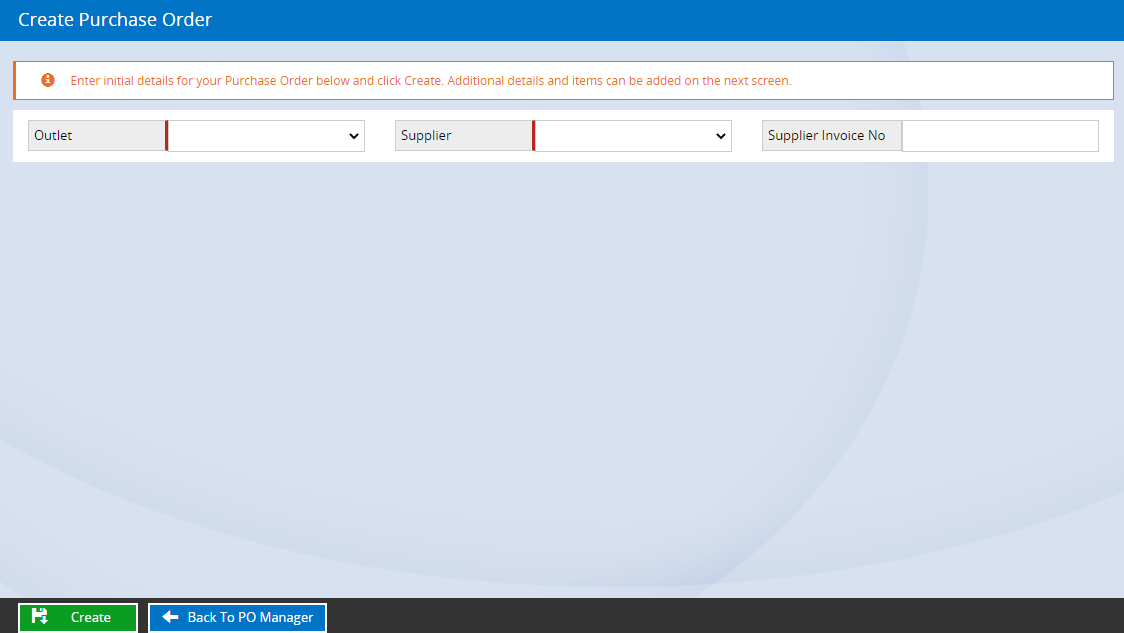
Task: Open the Supplier dropdown
Action: click(x=632, y=135)
